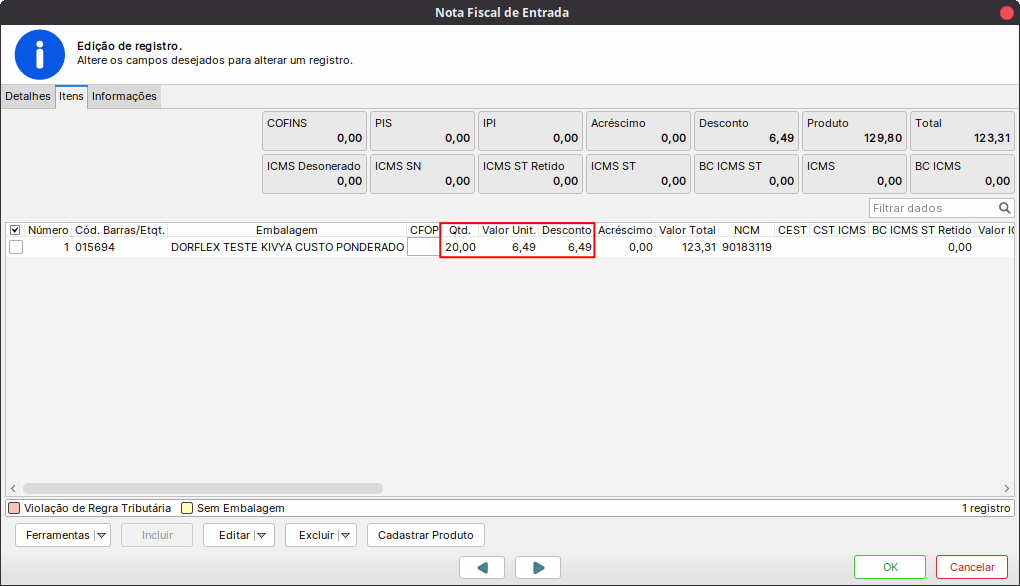Image resolution: width=1020 pixels, height=586 pixels.
Task: Switch to the Detalhes tab
Action: [28, 97]
